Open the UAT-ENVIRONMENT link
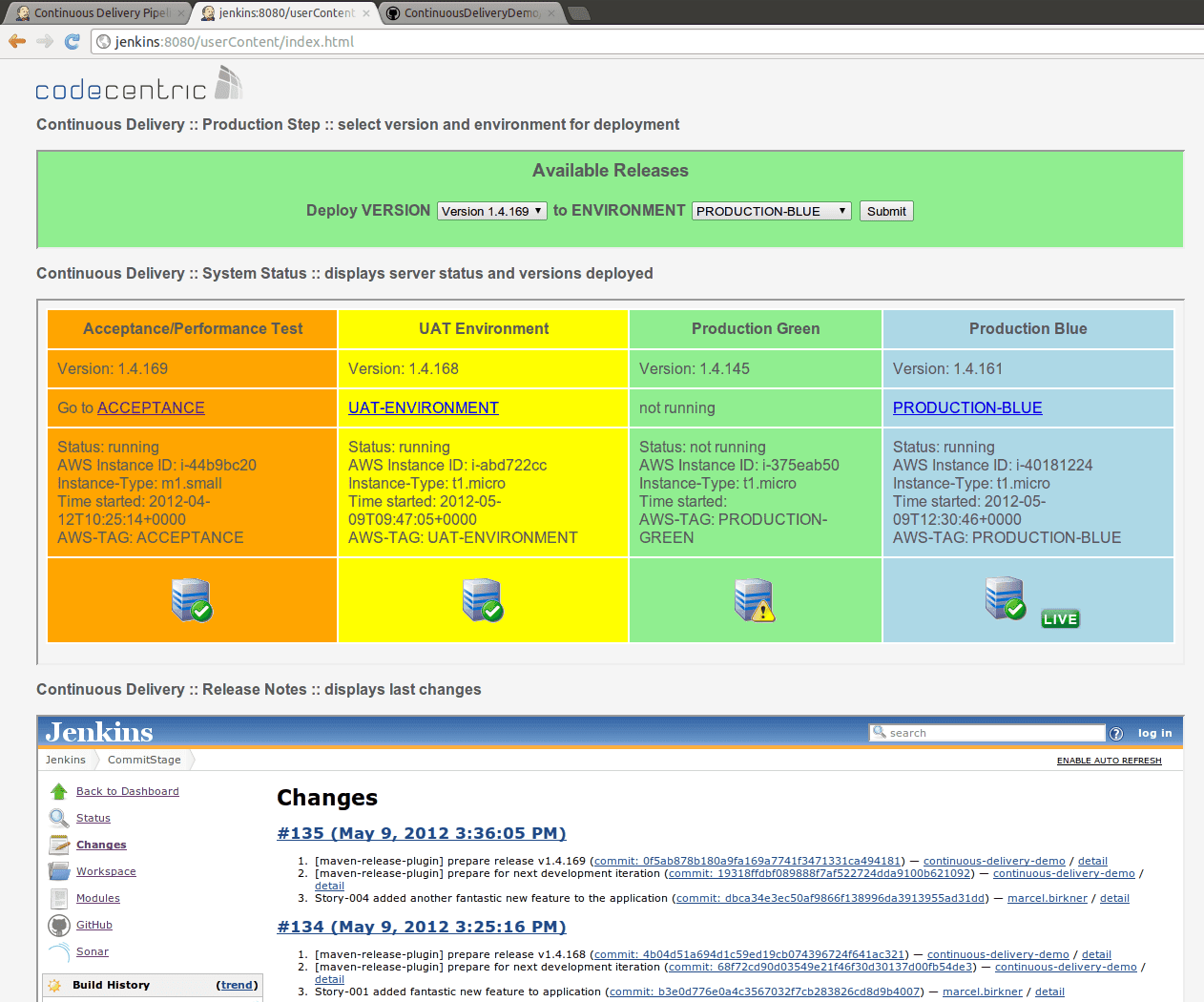Screen dimensions: 1204x1002 (x=423, y=407)
